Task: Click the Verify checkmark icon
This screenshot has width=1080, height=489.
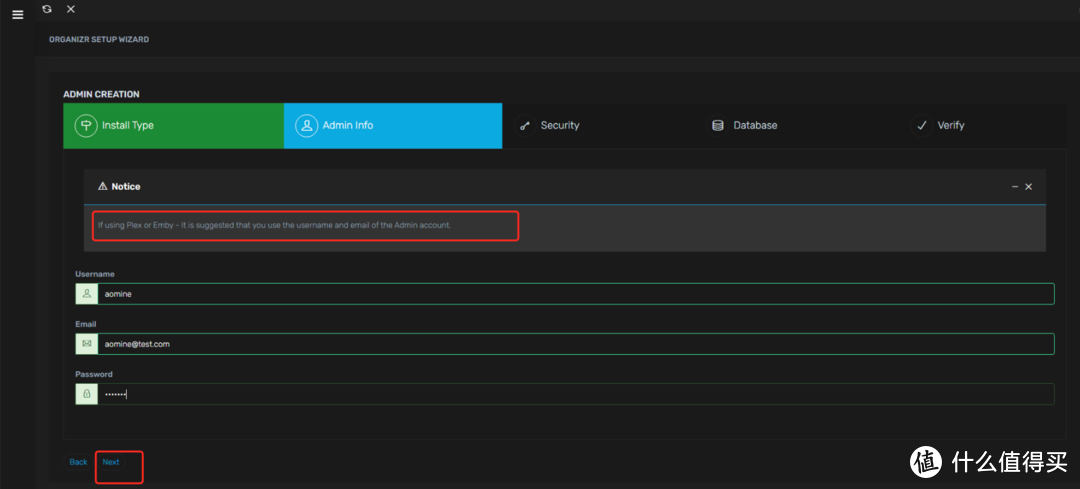Action: [921, 126]
